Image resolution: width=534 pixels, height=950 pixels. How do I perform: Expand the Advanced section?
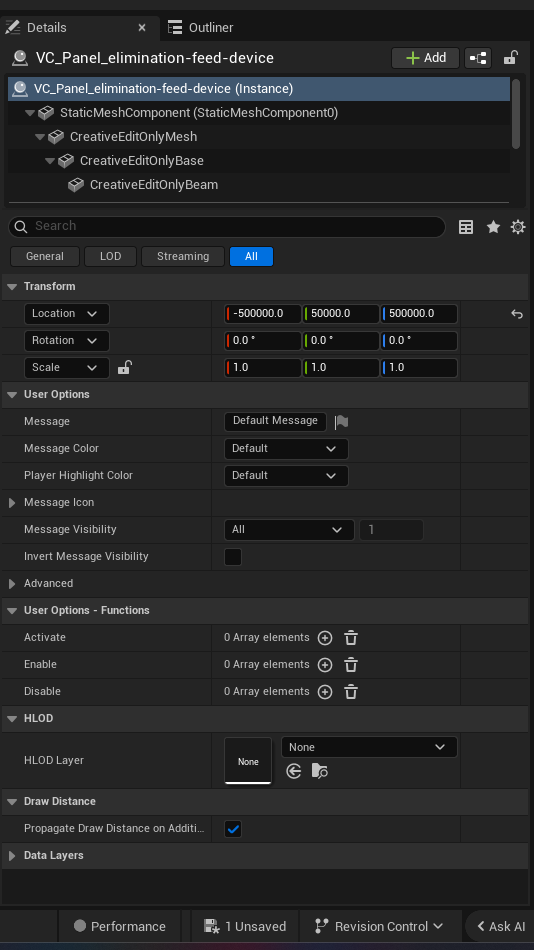pyautogui.click(x=12, y=584)
